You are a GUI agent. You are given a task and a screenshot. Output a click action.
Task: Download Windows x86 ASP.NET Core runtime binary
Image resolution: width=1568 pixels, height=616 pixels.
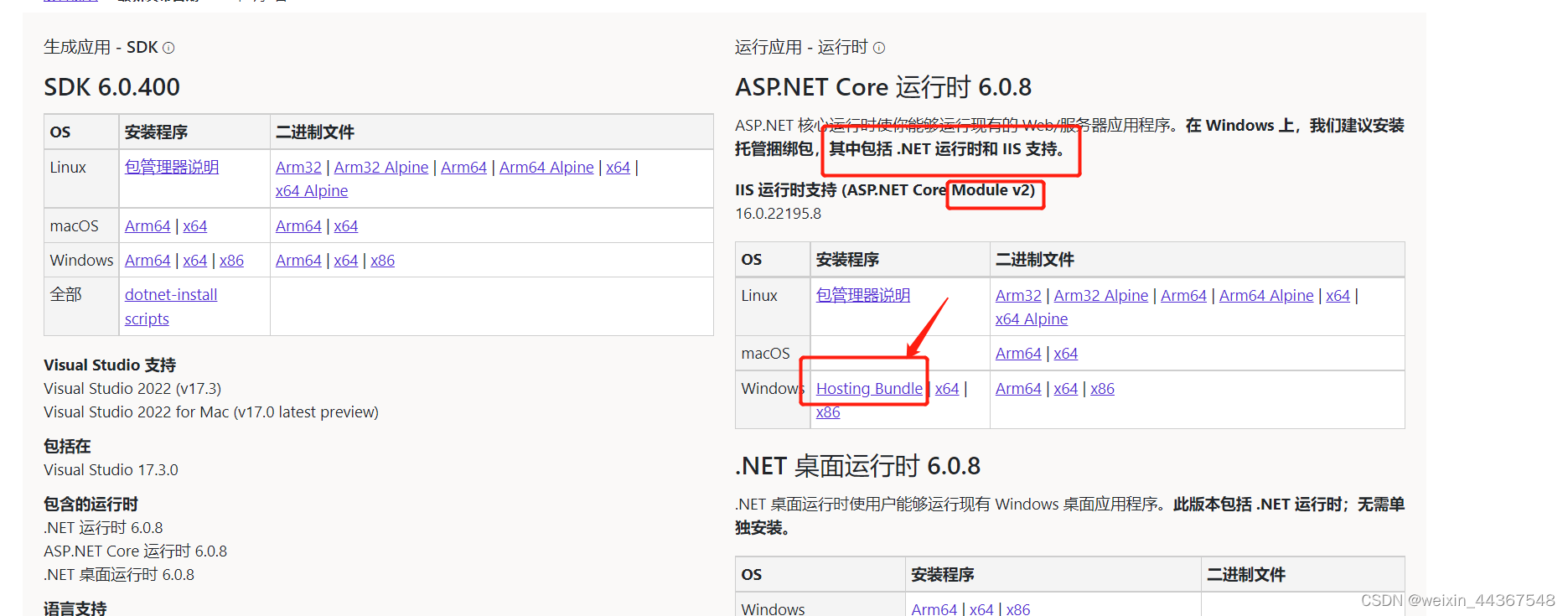tap(1103, 388)
